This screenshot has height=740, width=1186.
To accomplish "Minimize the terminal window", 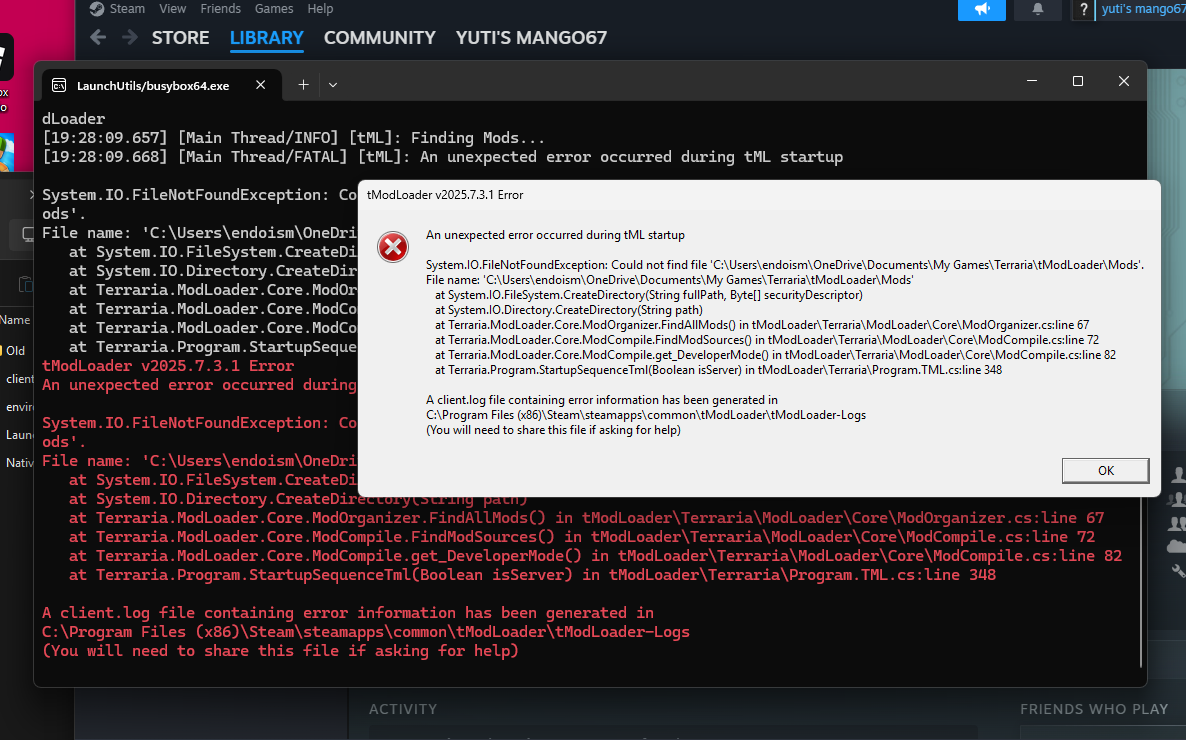I will [1032, 81].
